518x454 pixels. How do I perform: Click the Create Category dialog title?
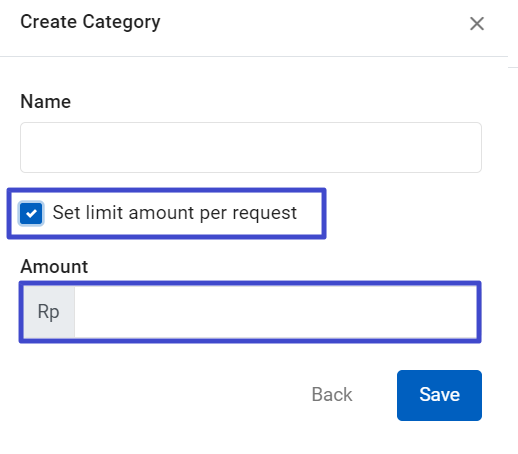[90, 22]
